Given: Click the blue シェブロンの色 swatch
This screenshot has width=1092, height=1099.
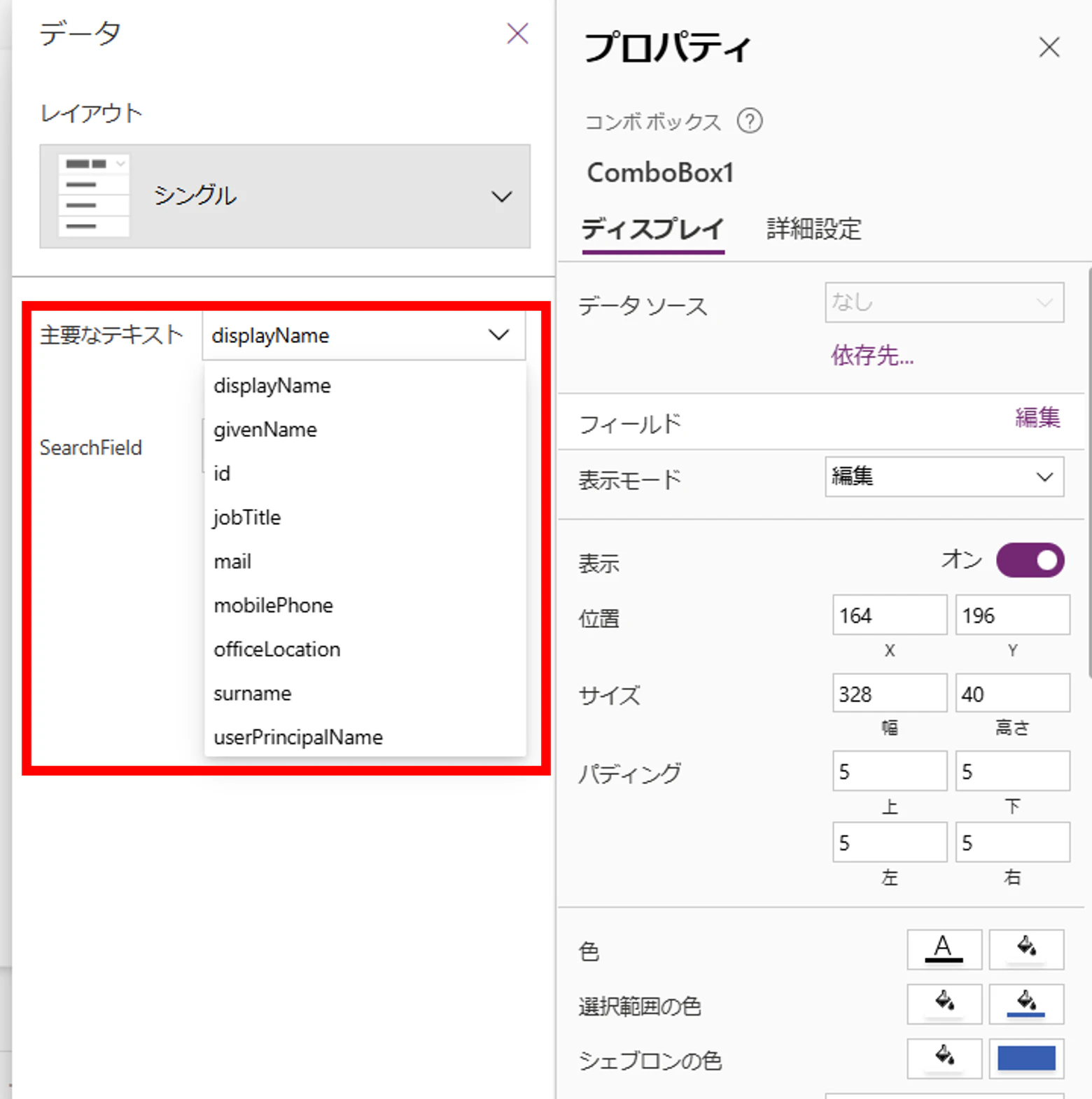Looking at the screenshot, I should click(x=1026, y=1058).
